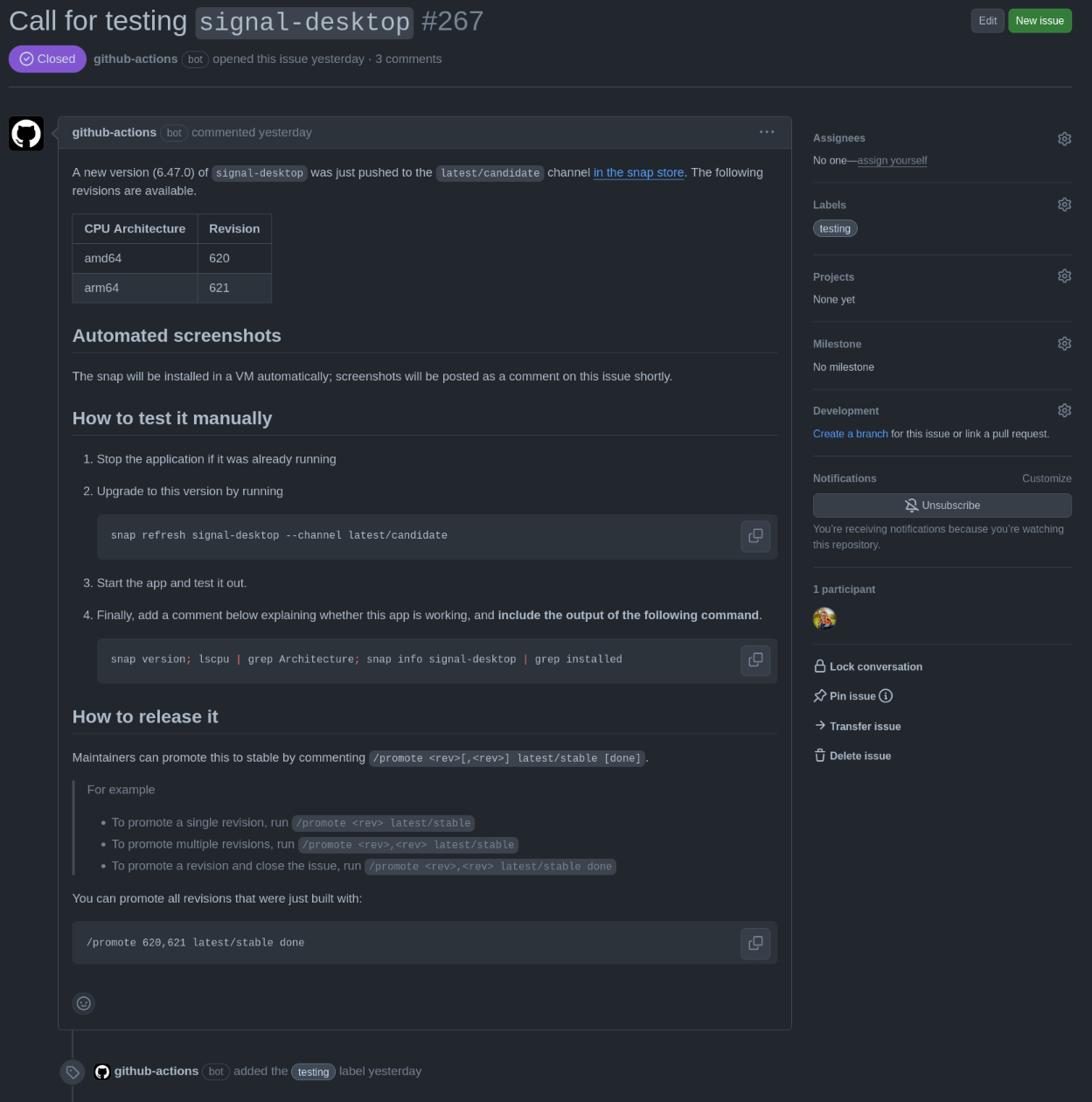Pin this issue
The image size is (1092, 1102).
click(x=852, y=696)
